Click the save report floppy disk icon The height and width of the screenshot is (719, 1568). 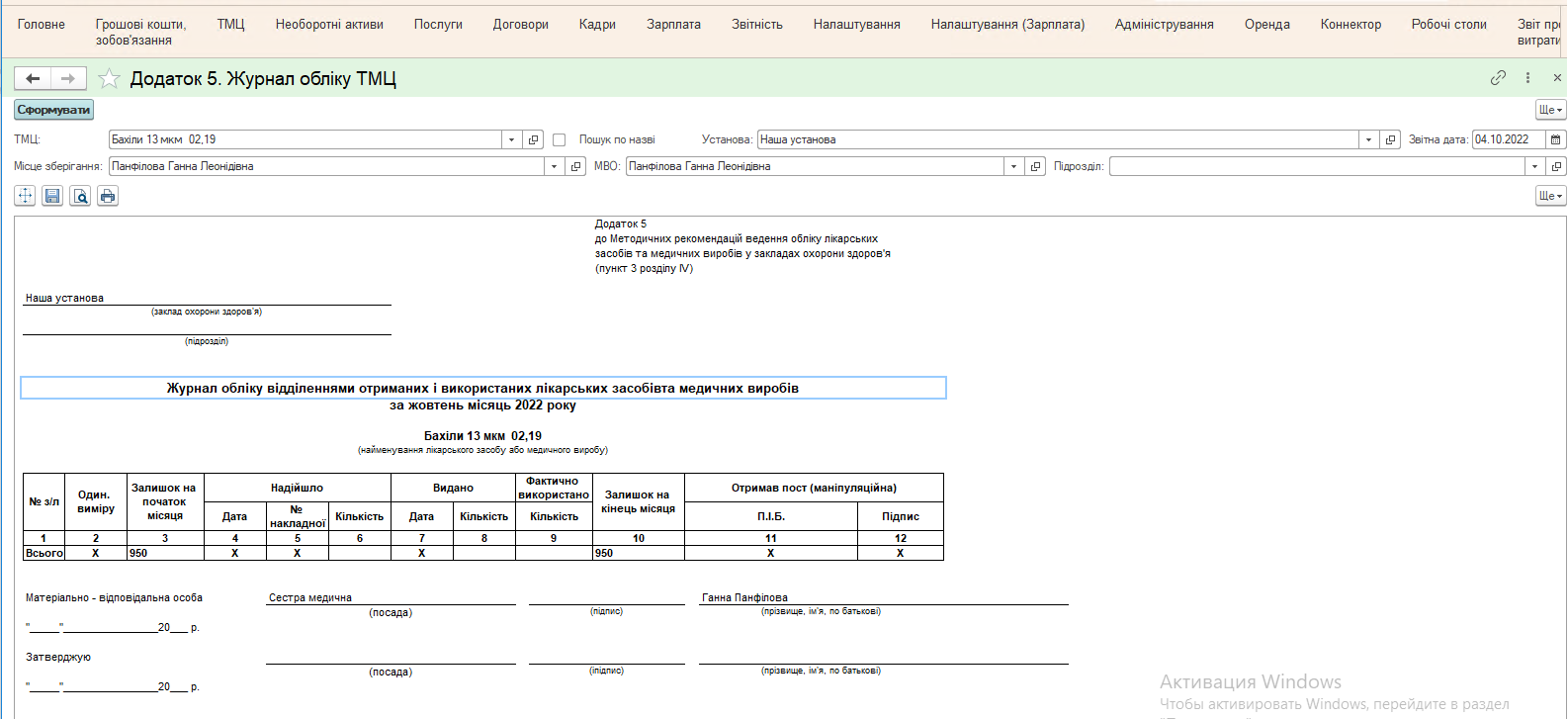(52, 196)
